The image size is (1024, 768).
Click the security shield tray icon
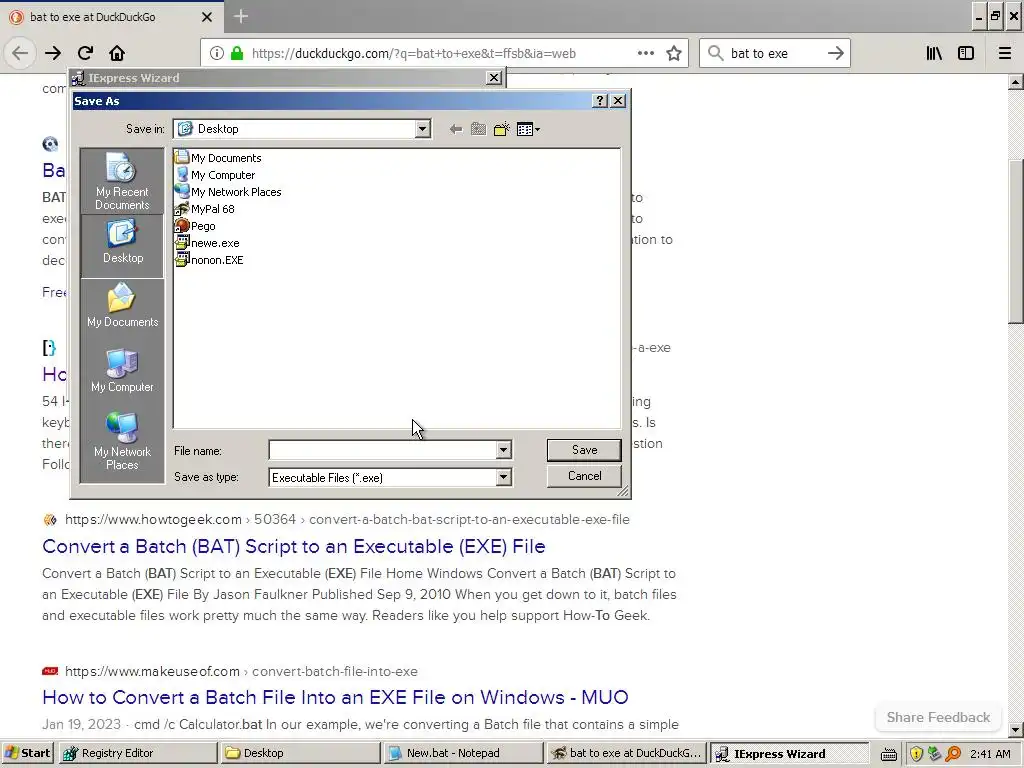[x=916, y=754]
